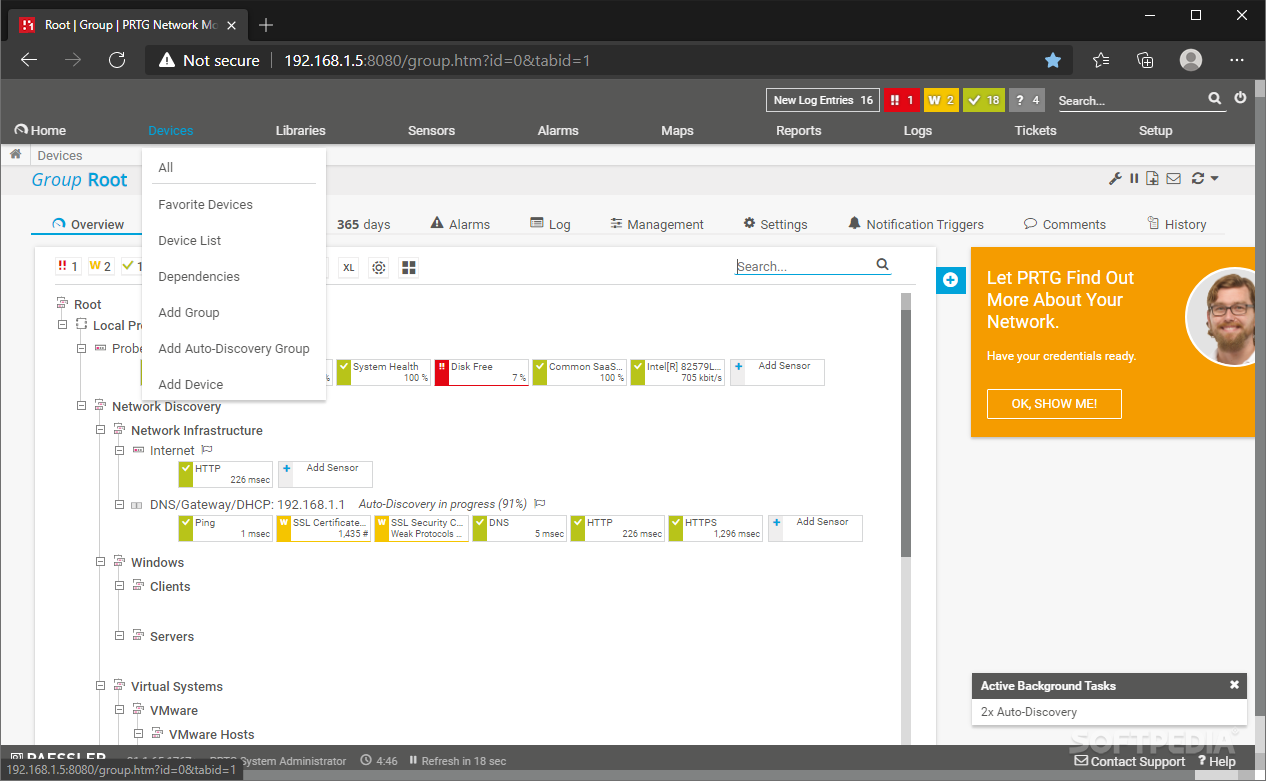Click the add ticket document icon
Viewport: 1266px width, 781px height.
[1153, 179]
